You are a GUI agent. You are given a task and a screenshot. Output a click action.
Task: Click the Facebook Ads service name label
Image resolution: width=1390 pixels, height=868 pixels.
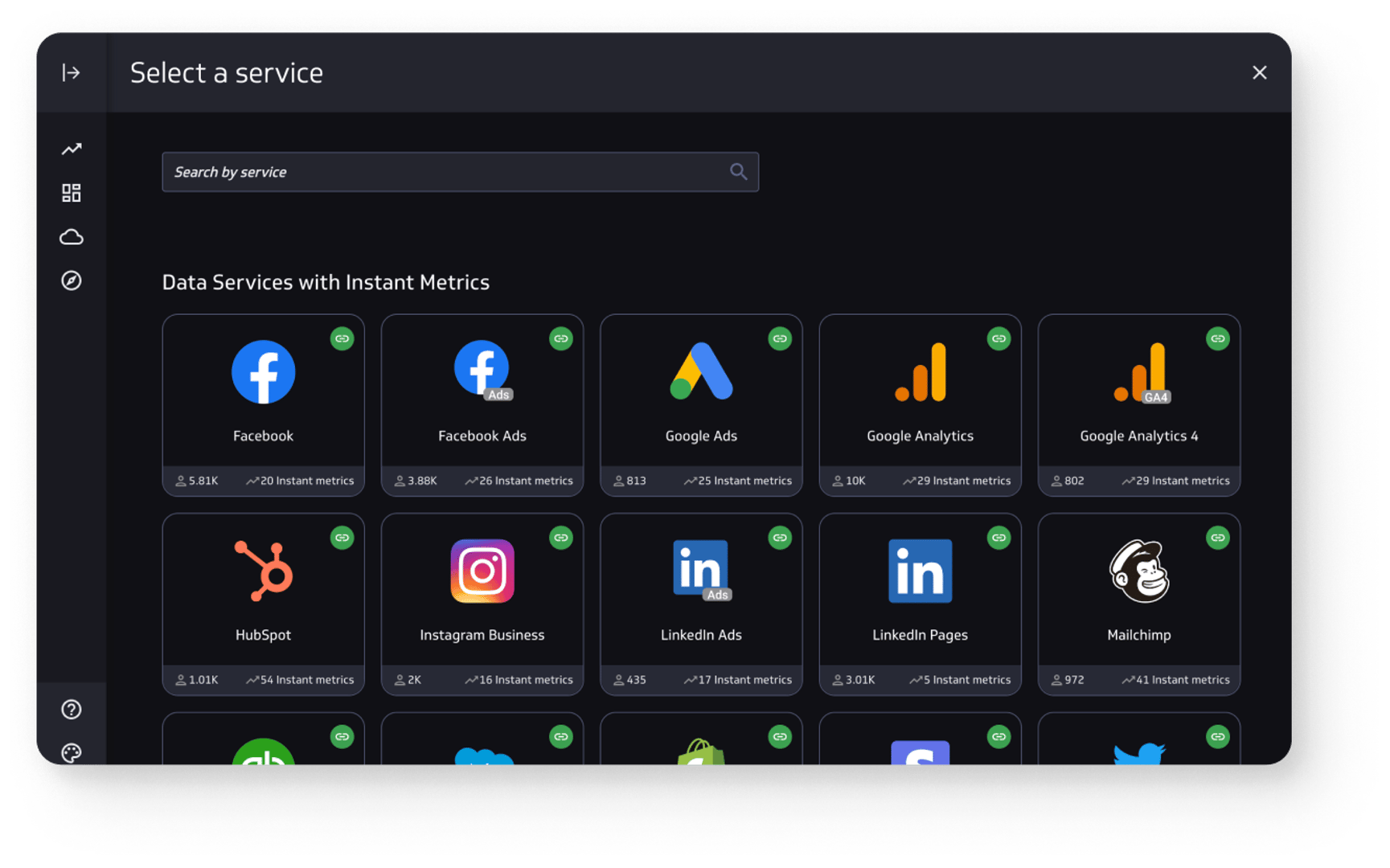coord(482,436)
